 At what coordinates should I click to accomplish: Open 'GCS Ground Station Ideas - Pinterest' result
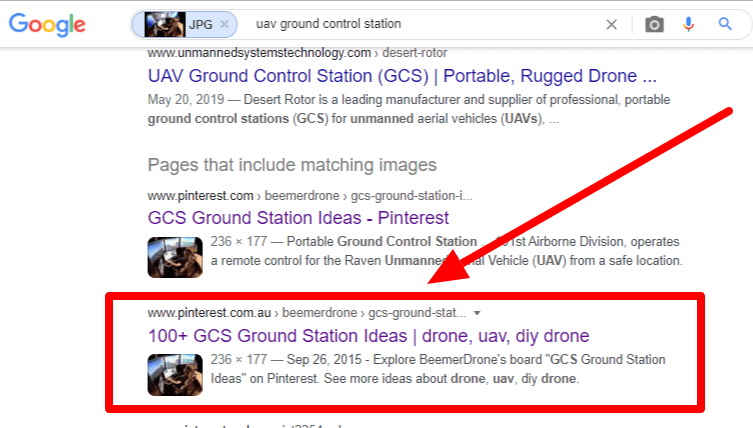pyautogui.click(x=298, y=217)
